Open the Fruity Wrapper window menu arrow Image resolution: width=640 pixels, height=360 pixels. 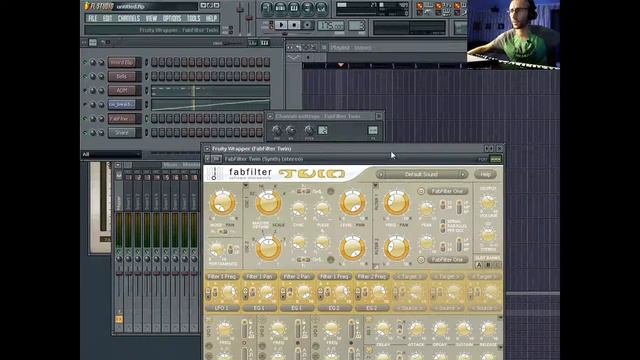(207, 149)
